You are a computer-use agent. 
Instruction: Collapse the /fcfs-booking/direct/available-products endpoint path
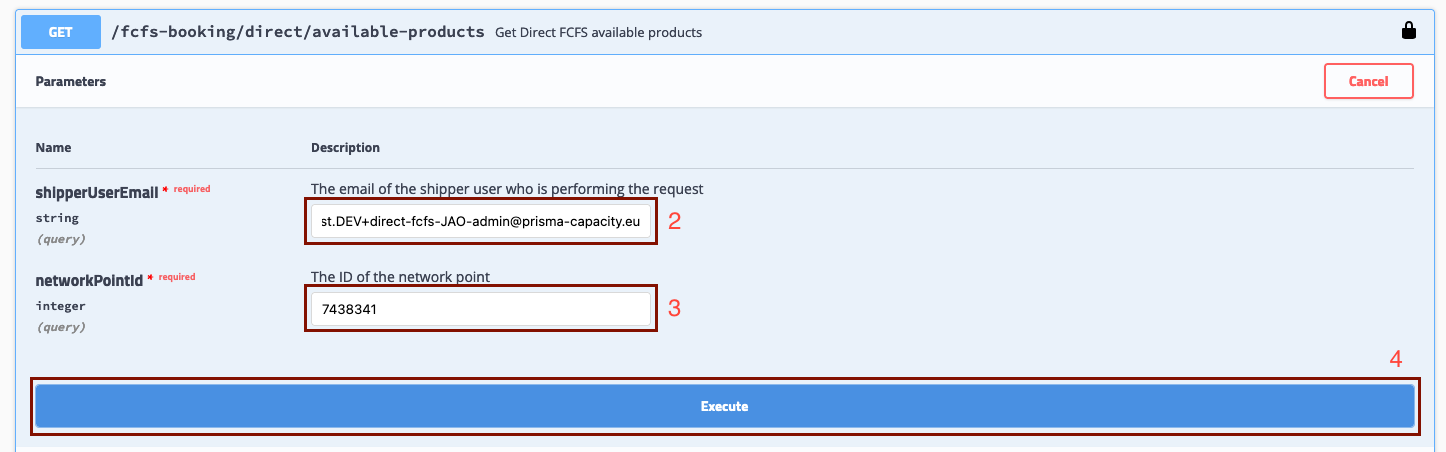tap(298, 32)
